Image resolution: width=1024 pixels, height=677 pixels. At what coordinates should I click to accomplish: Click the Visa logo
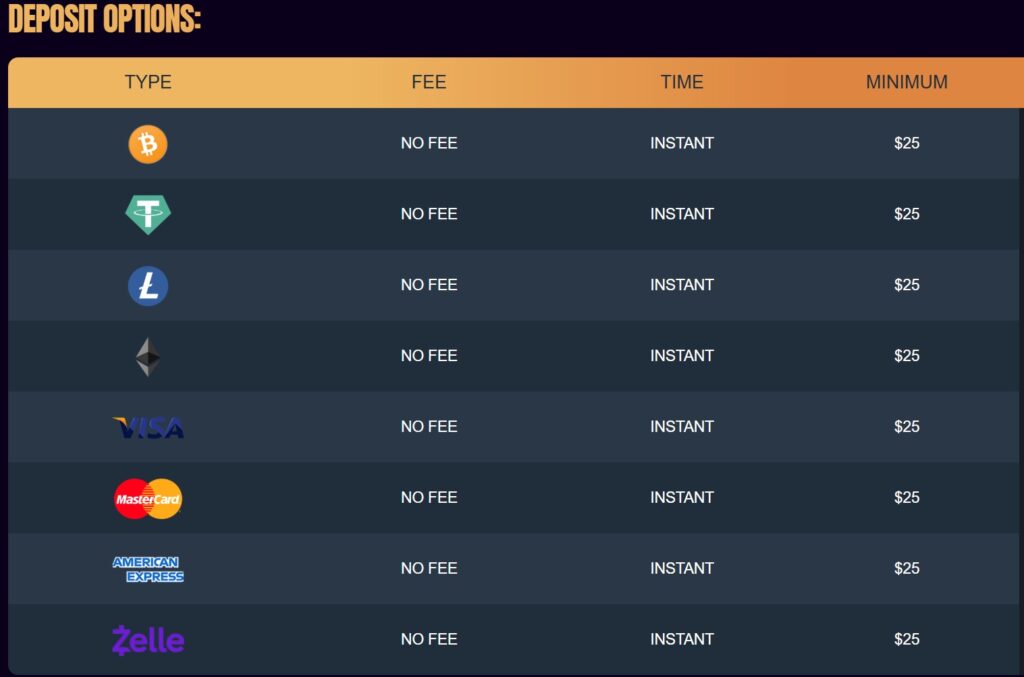click(x=148, y=428)
